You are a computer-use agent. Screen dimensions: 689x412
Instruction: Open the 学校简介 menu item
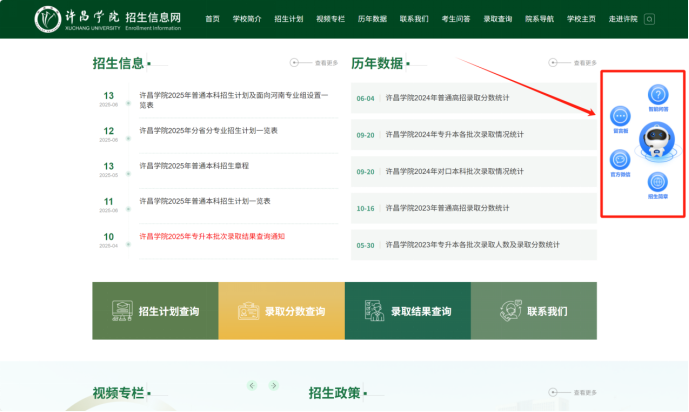[x=247, y=19]
